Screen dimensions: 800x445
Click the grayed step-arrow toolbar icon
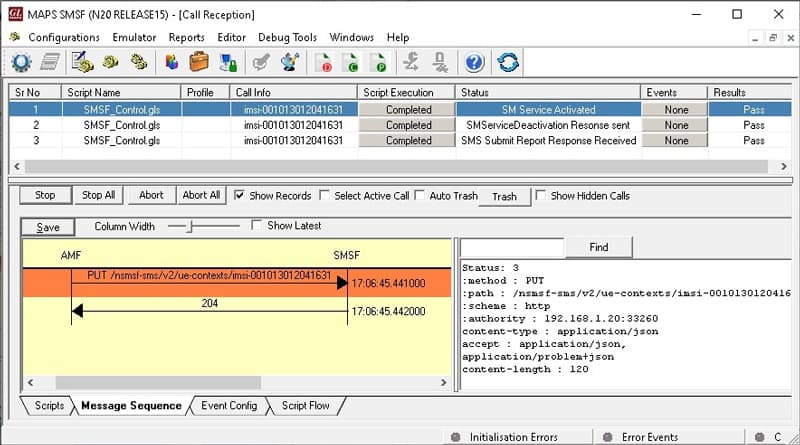pyautogui.click(x=411, y=62)
